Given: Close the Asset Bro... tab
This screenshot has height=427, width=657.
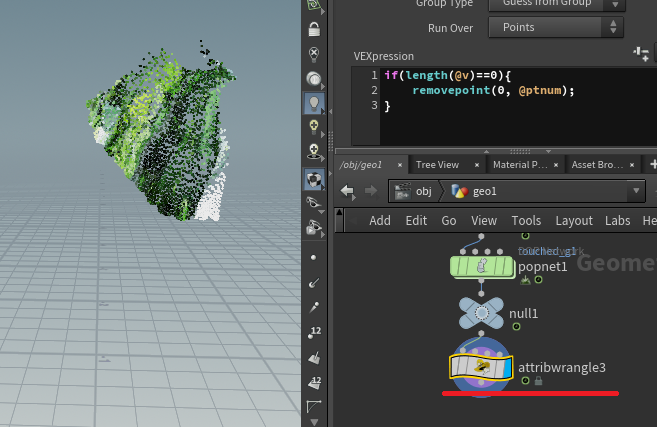Looking at the screenshot, I should click(x=632, y=165).
